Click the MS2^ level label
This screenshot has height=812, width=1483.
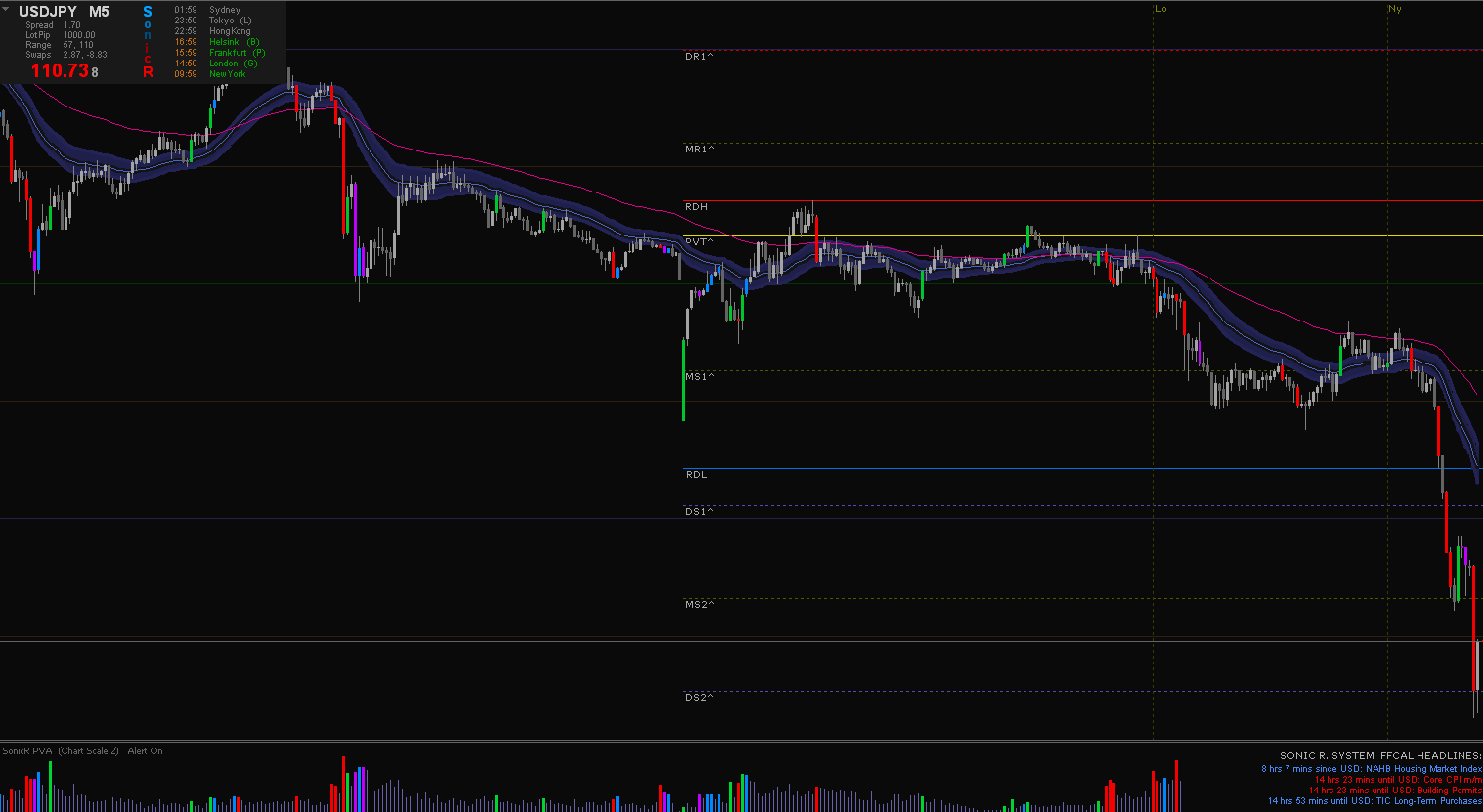coord(699,604)
